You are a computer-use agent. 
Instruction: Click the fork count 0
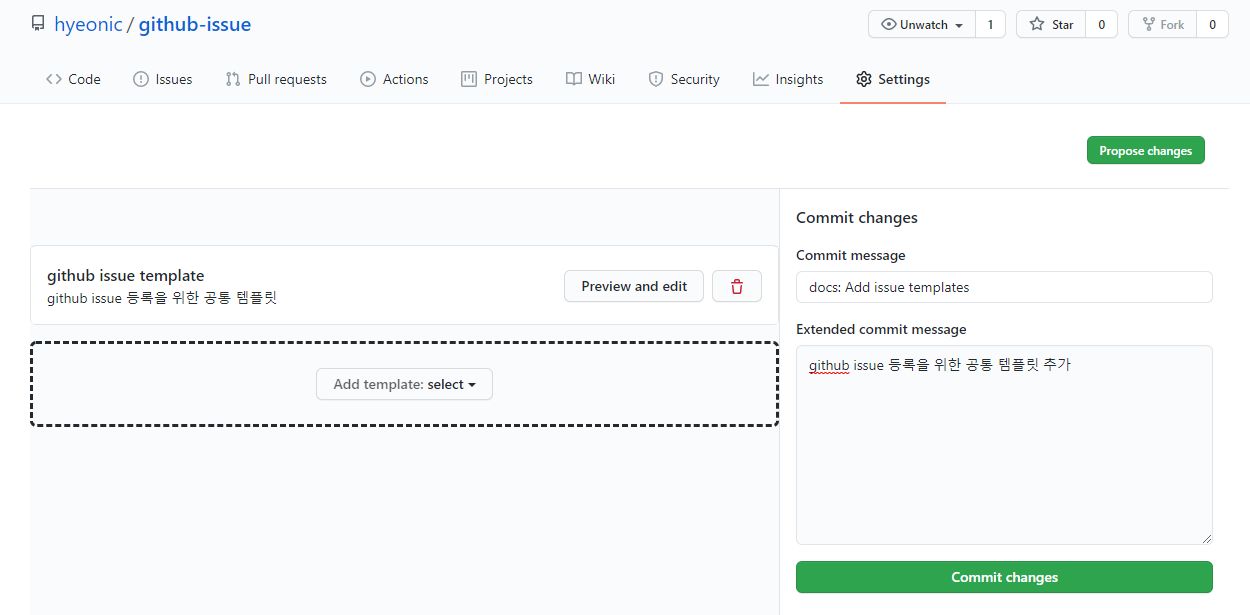tap(1212, 24)
